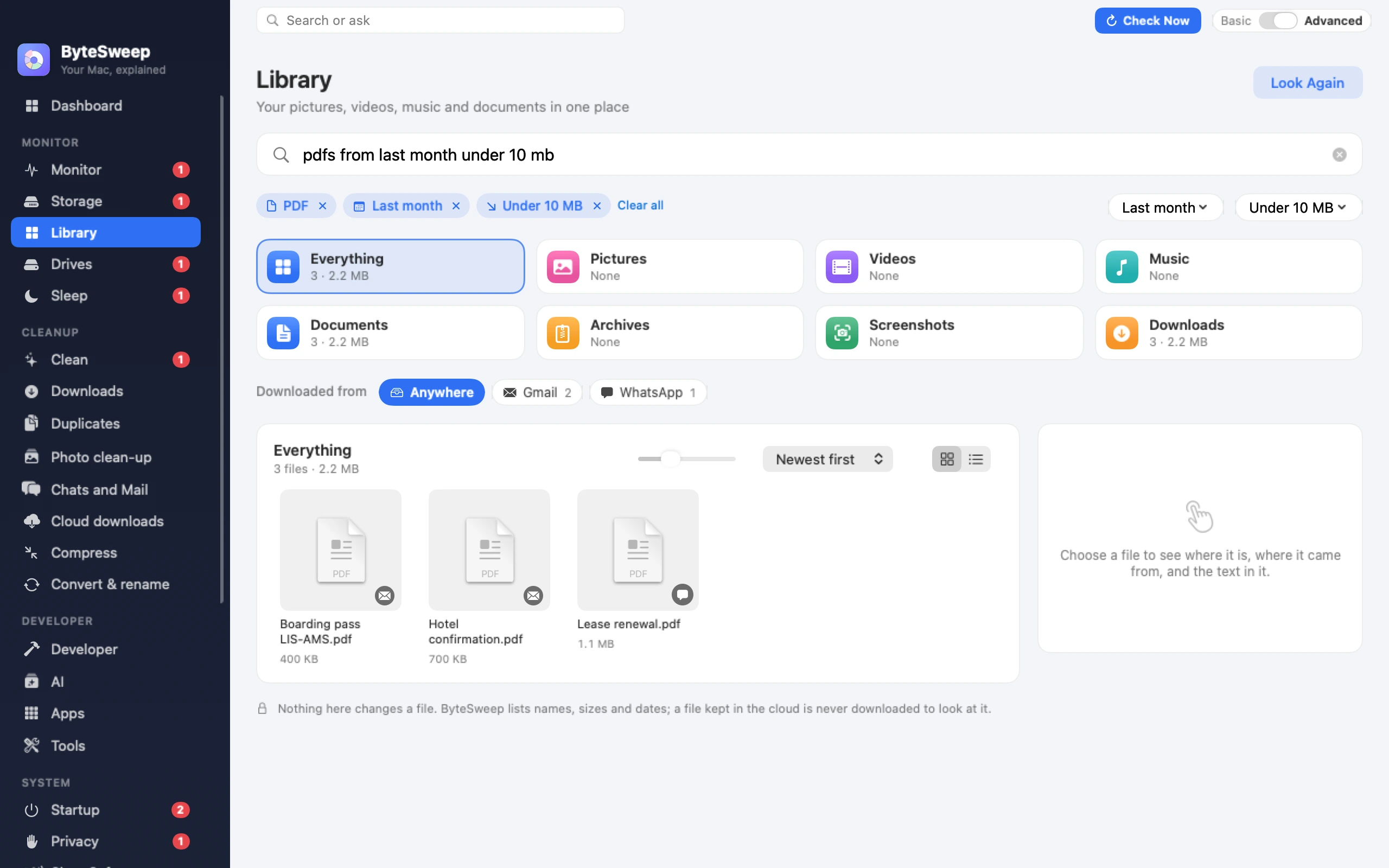
Task: Remove the Under 10 MB filter chip
Action: (x=597, y=206)
